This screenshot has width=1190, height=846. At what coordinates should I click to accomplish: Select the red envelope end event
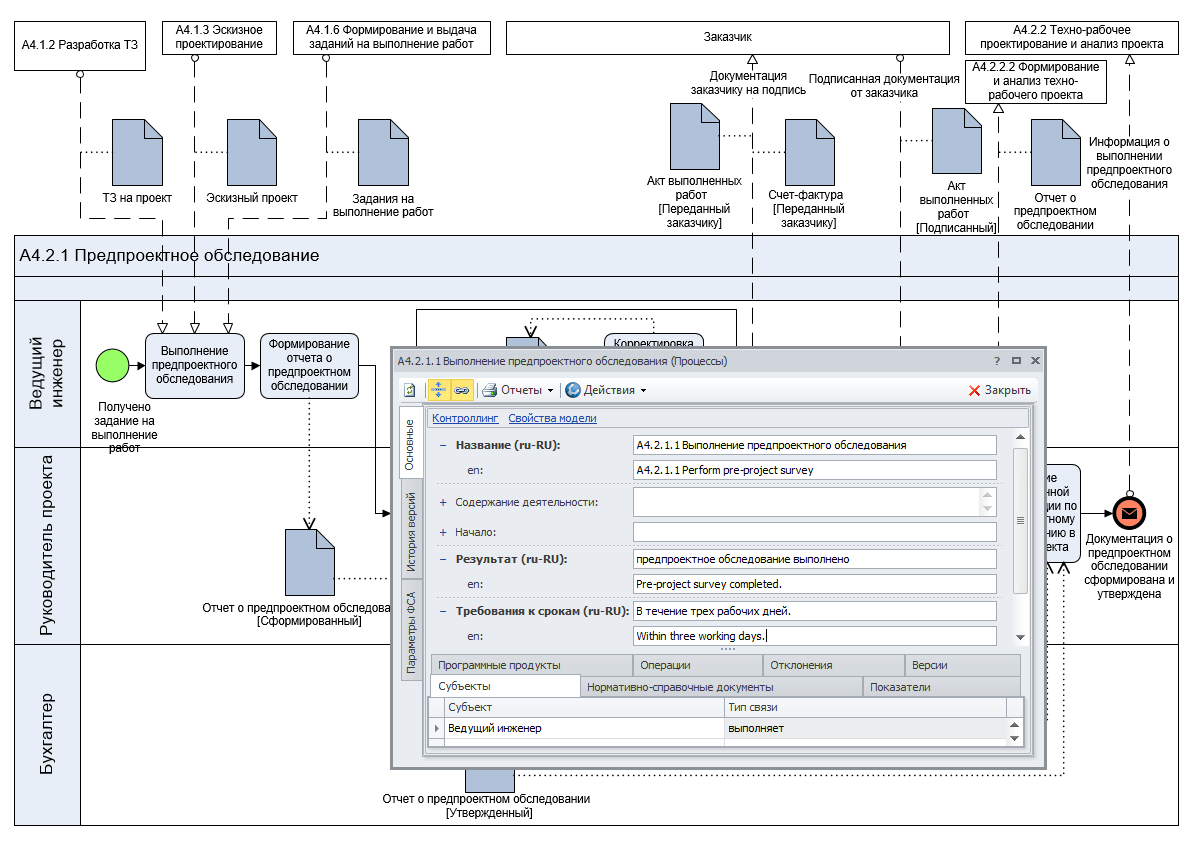1129,513
